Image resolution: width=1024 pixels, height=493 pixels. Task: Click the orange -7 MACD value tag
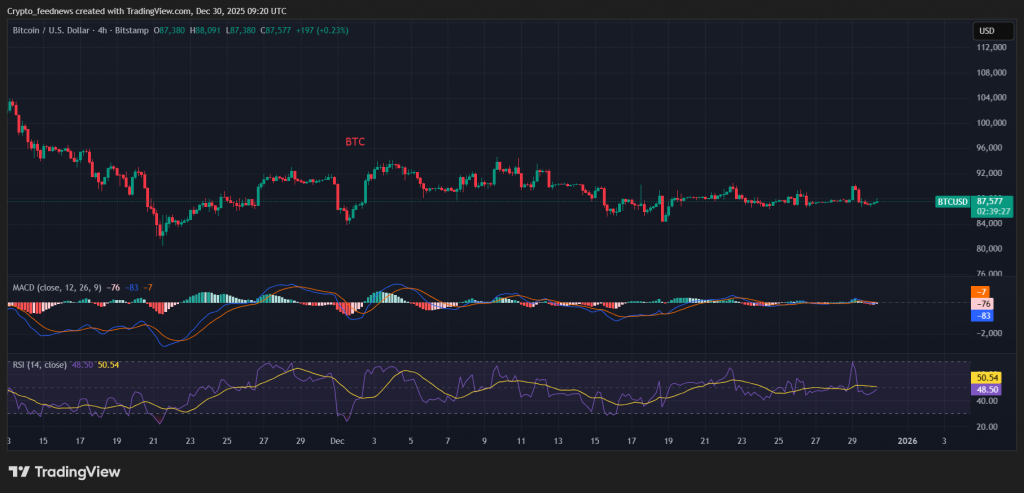981,291
